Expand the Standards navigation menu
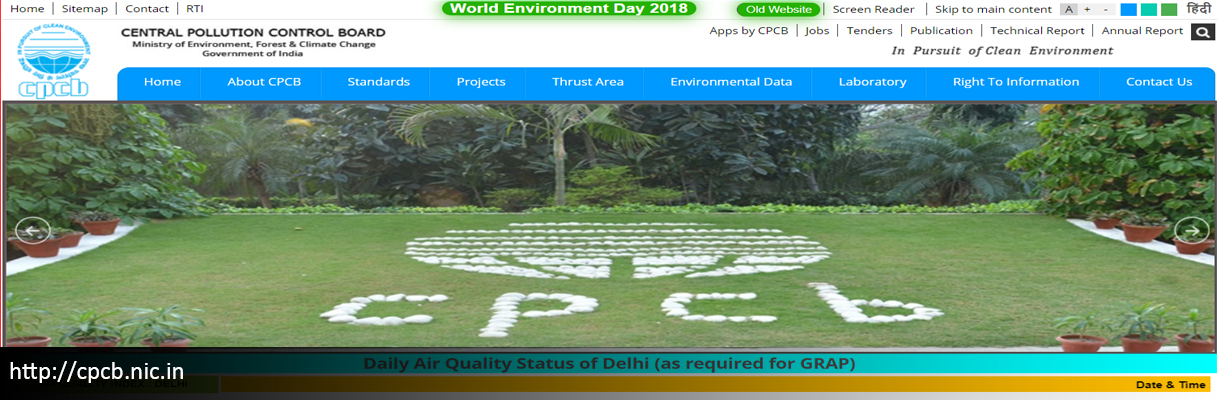Screen dimensions: 1220x400 (x=378, y=82)
